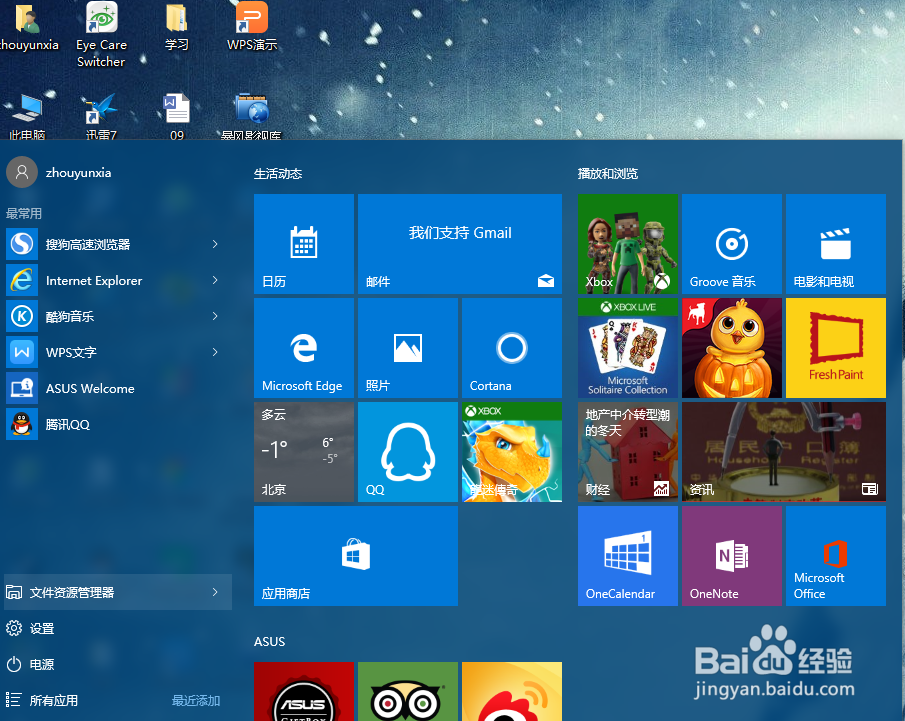Select the 迅雷7 desktop shortcut
The height and width of the screenshot is (721, 905).
tap(101, 117)
